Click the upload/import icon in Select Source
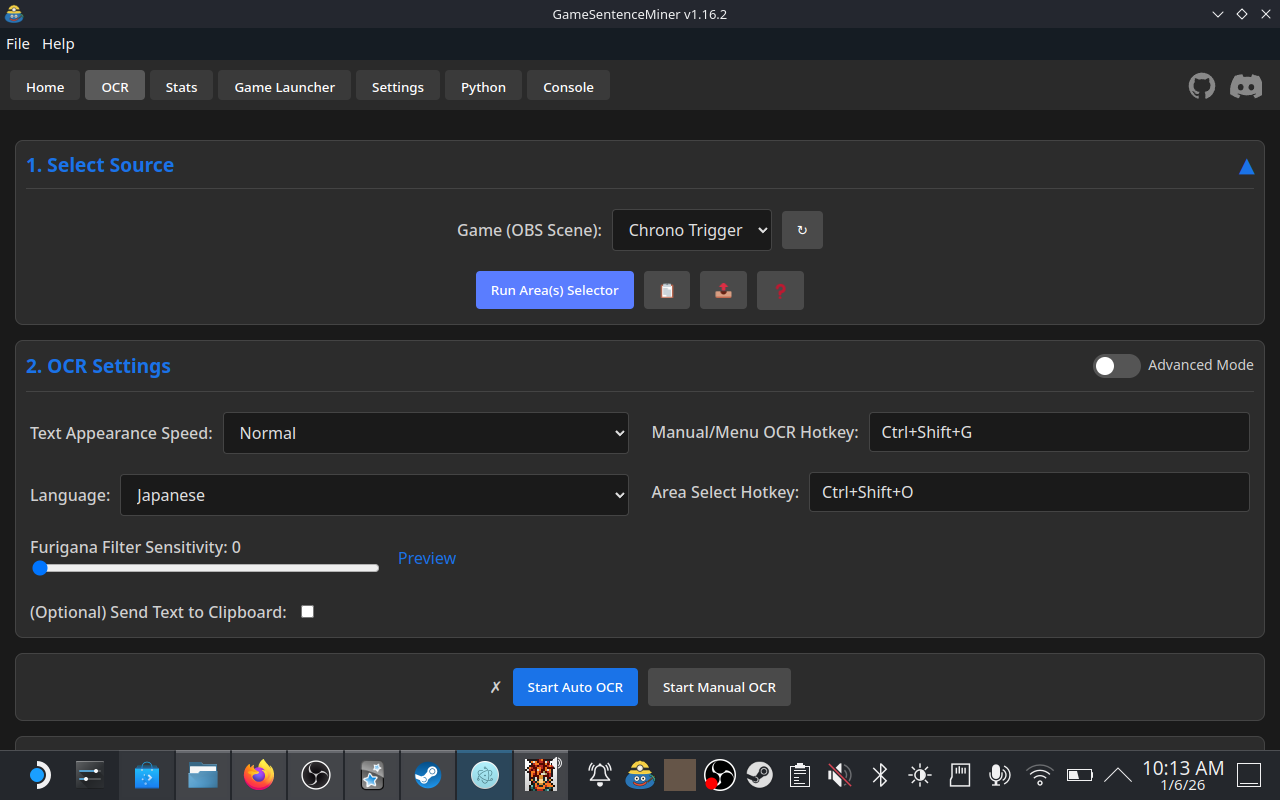Image resolution: width=1280 pixels, height=800 pixels. (x=723, y=290)
